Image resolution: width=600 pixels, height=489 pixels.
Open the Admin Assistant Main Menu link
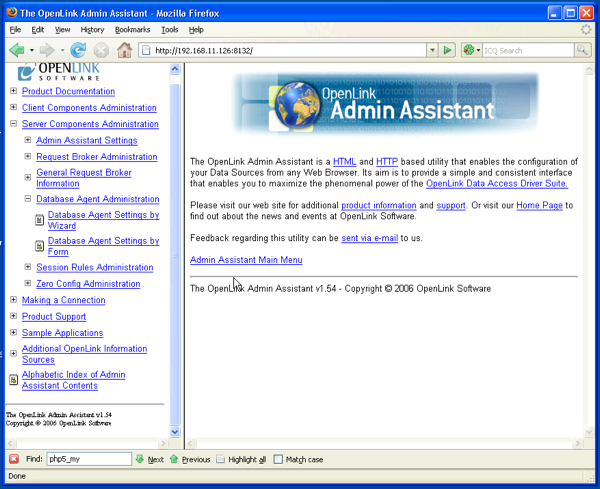pos(246,260)
